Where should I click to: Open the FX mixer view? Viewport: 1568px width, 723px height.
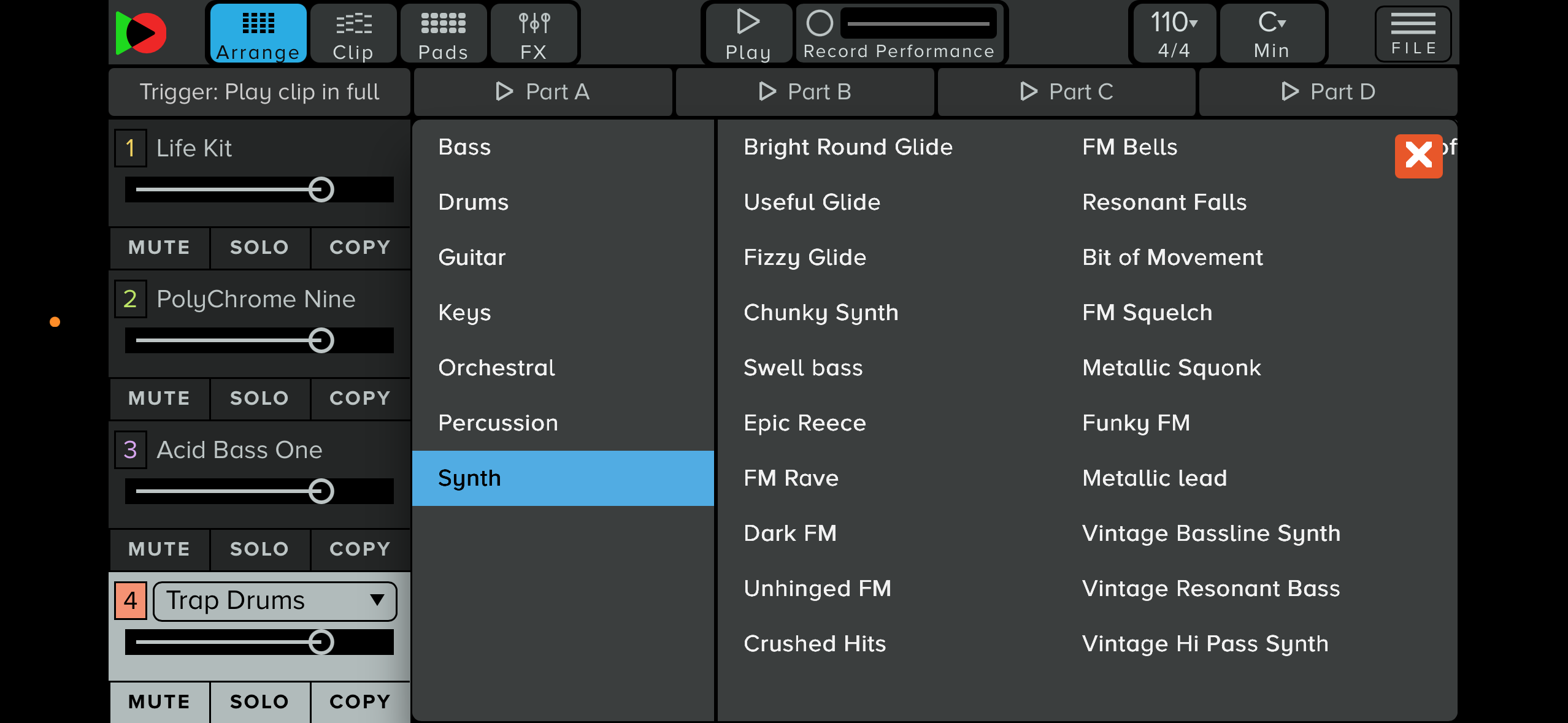[x=533, y=33]
